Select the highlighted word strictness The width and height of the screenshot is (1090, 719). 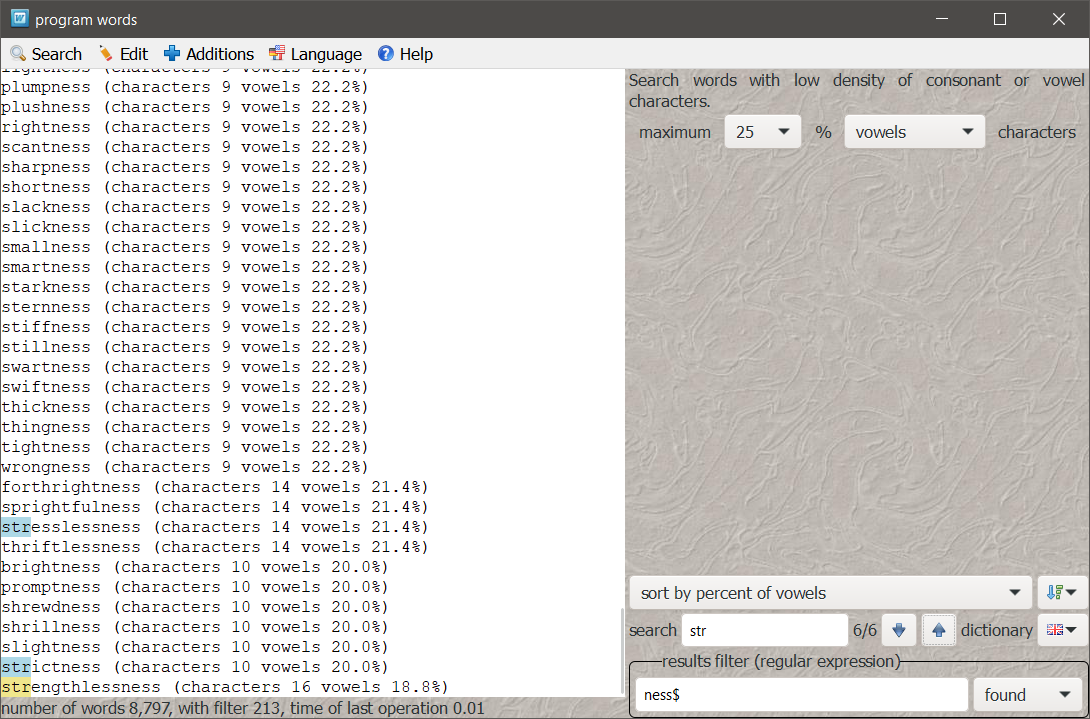(51, 668)
